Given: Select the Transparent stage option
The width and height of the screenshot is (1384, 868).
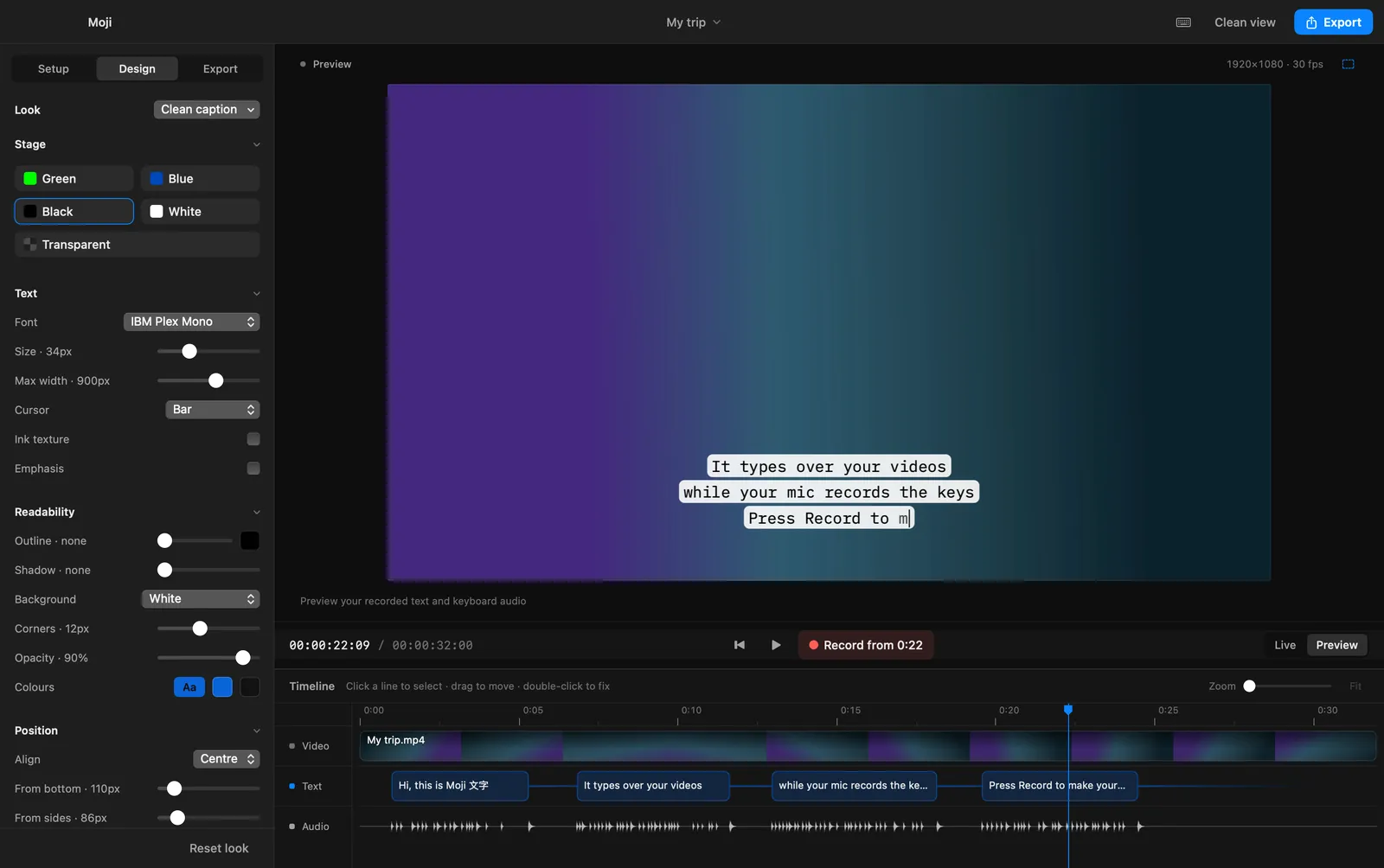Looking at the screenshot, I should pos(138,245).
